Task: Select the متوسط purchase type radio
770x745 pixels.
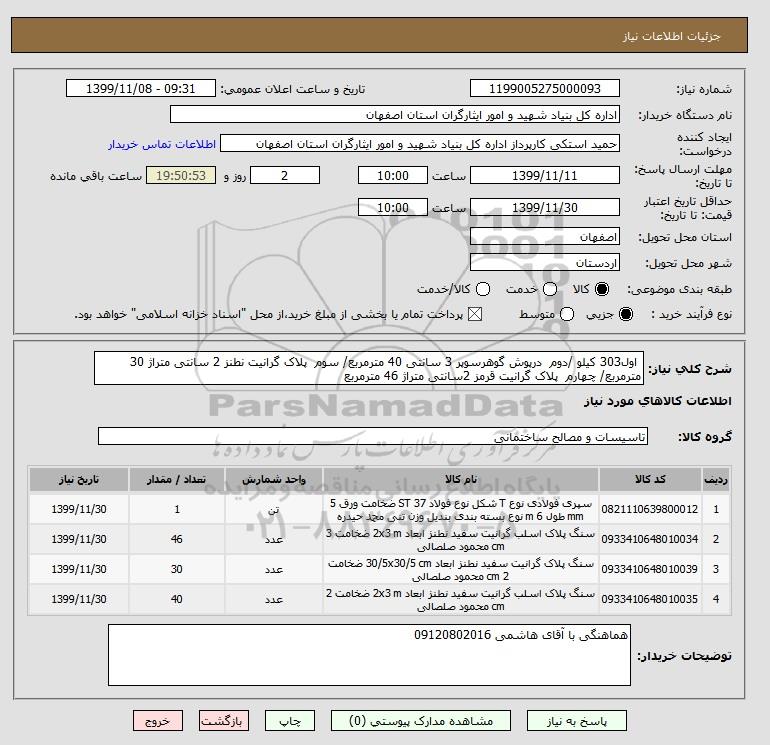Action: (567, 314)
